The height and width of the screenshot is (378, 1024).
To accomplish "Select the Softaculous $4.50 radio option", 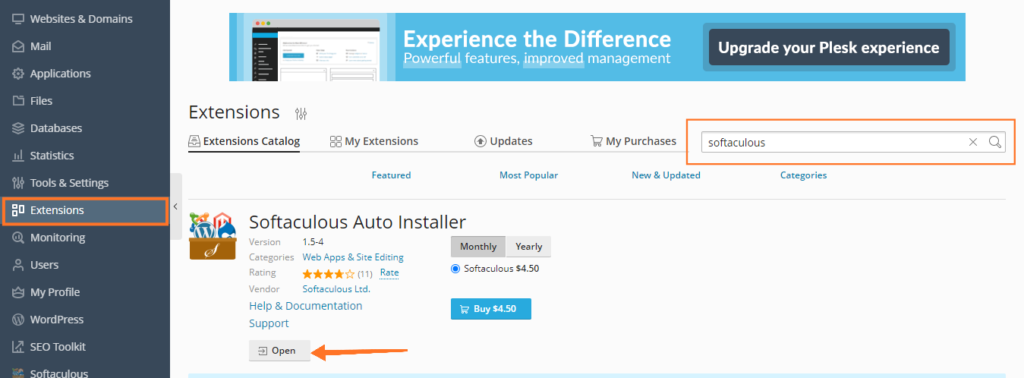I will [455, 268].
